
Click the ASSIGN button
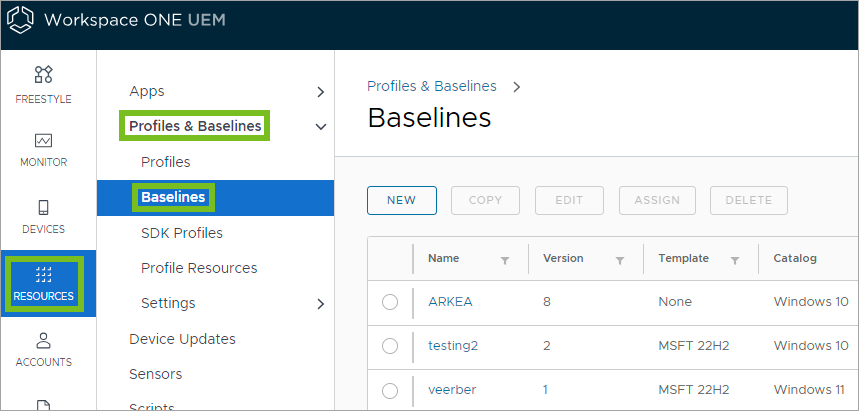coord(657,201)
